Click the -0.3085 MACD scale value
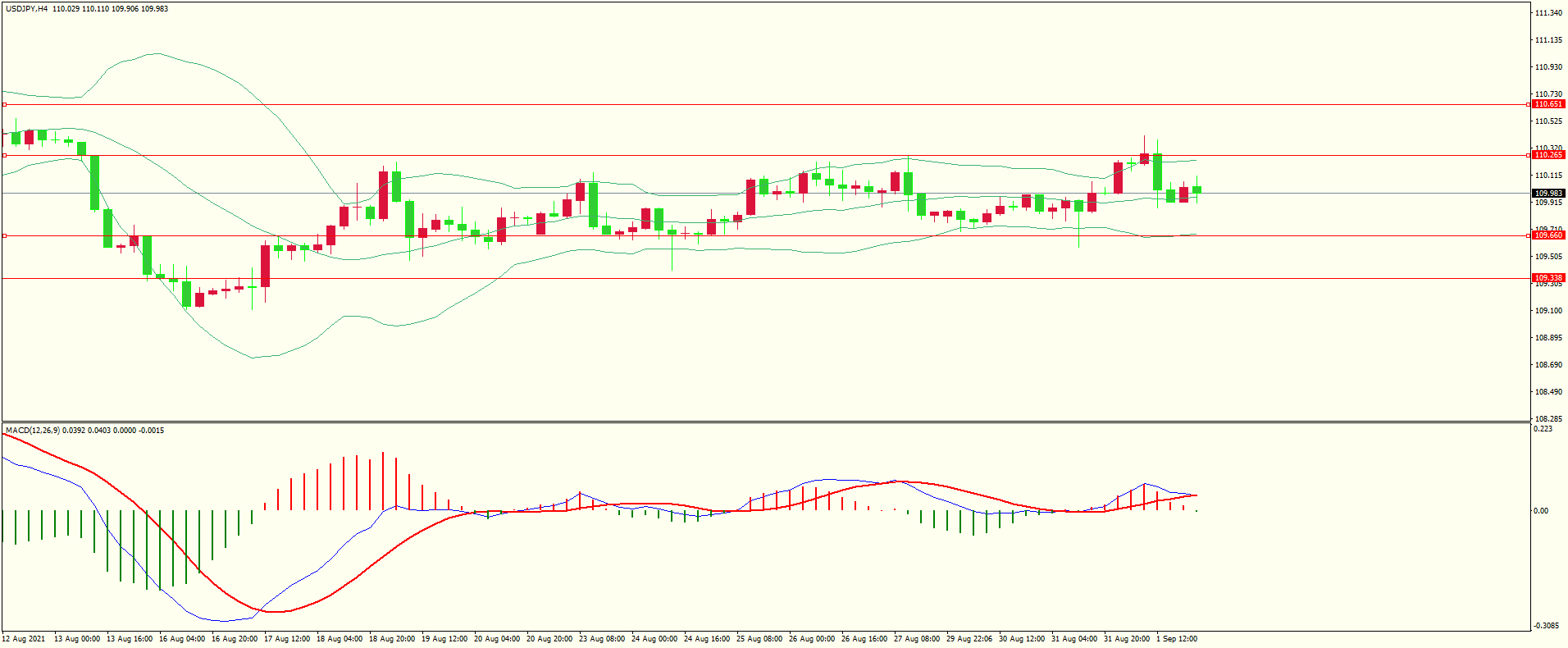Screen dimensions: 1568x648 [1545, 626]
